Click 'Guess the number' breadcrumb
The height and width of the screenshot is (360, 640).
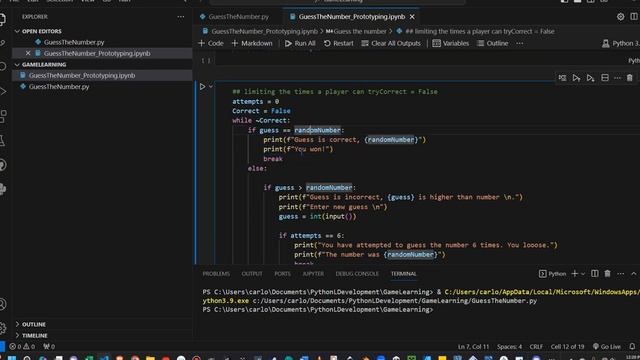(360, 31)
